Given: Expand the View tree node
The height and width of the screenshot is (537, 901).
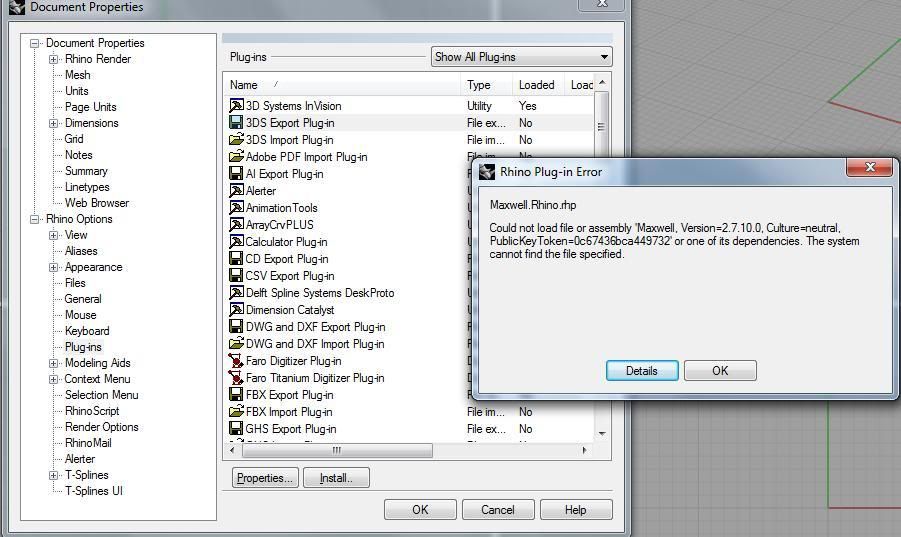Looking at the screenshot, I should [53, 235].
